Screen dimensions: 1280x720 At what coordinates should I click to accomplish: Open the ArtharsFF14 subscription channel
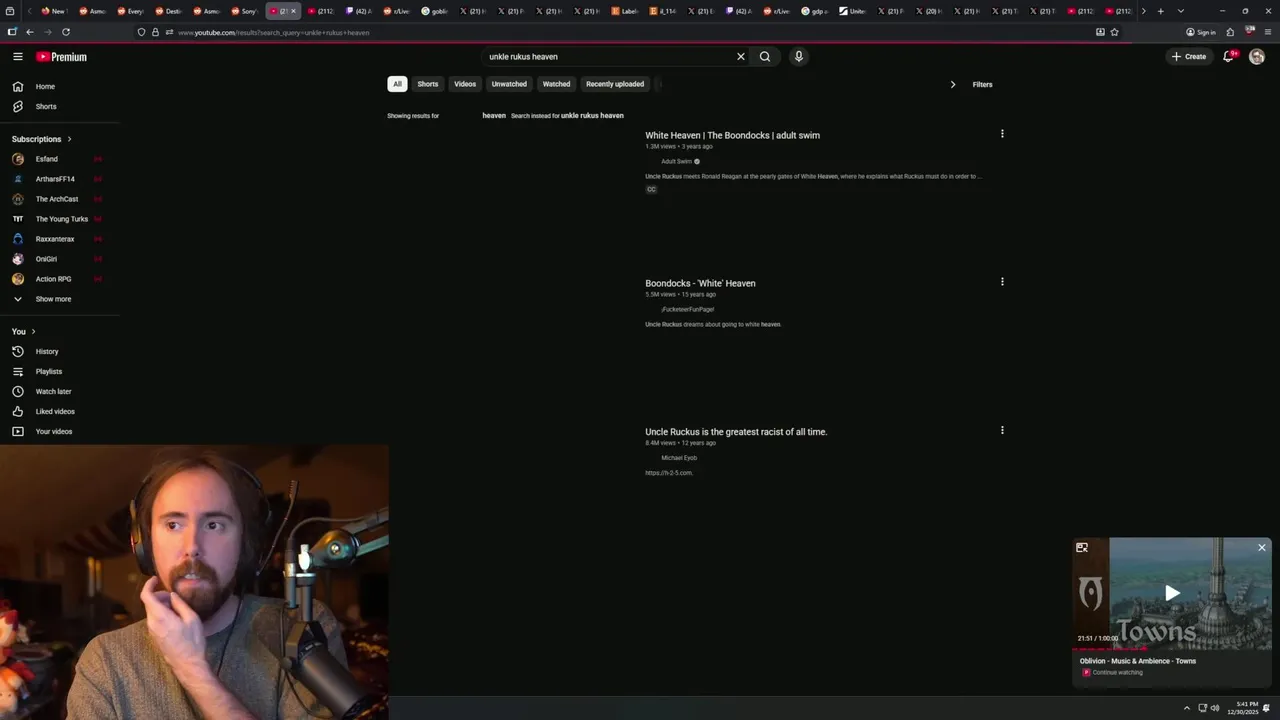(x=60, y=179)
